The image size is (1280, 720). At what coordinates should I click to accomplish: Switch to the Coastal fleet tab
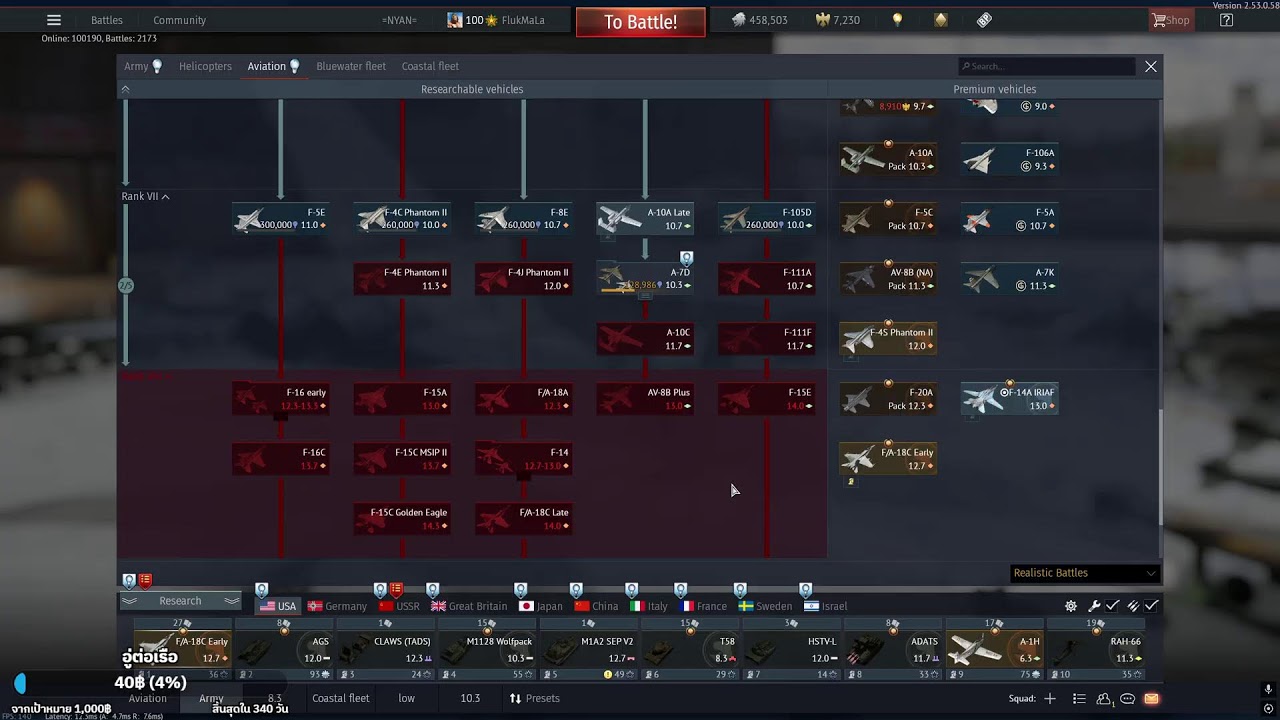[430, 66]
